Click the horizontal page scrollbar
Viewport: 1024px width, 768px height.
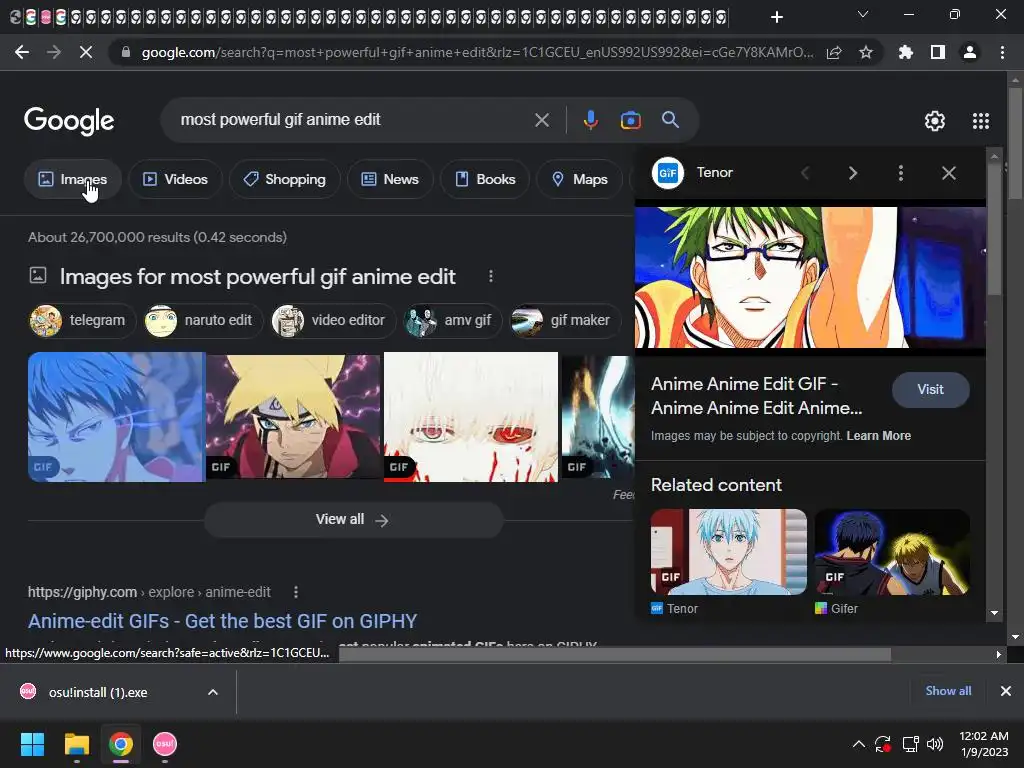click(x=615, y=654)
